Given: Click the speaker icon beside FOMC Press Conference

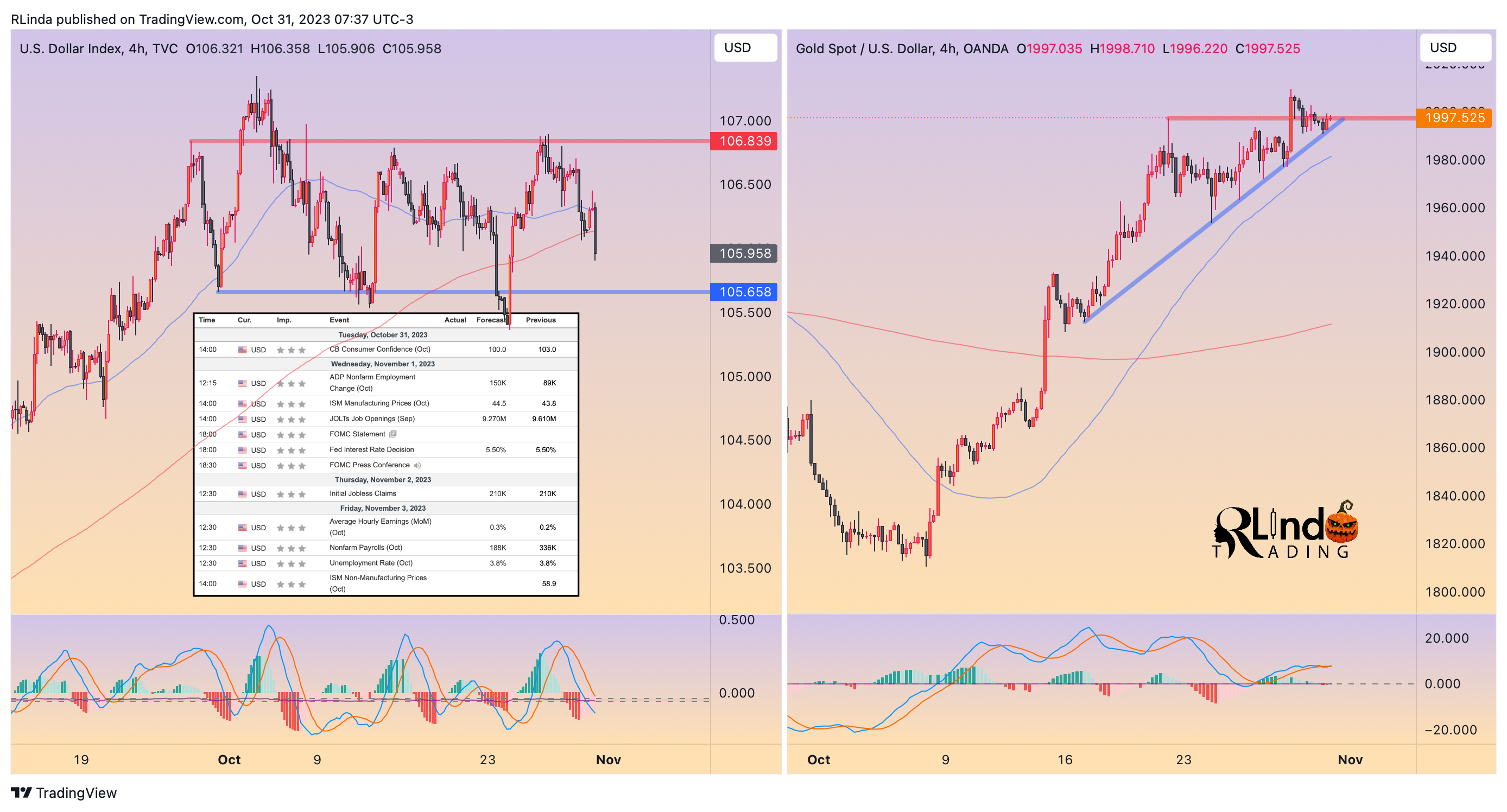Looking at the screenshot, I should coord(417,466).
